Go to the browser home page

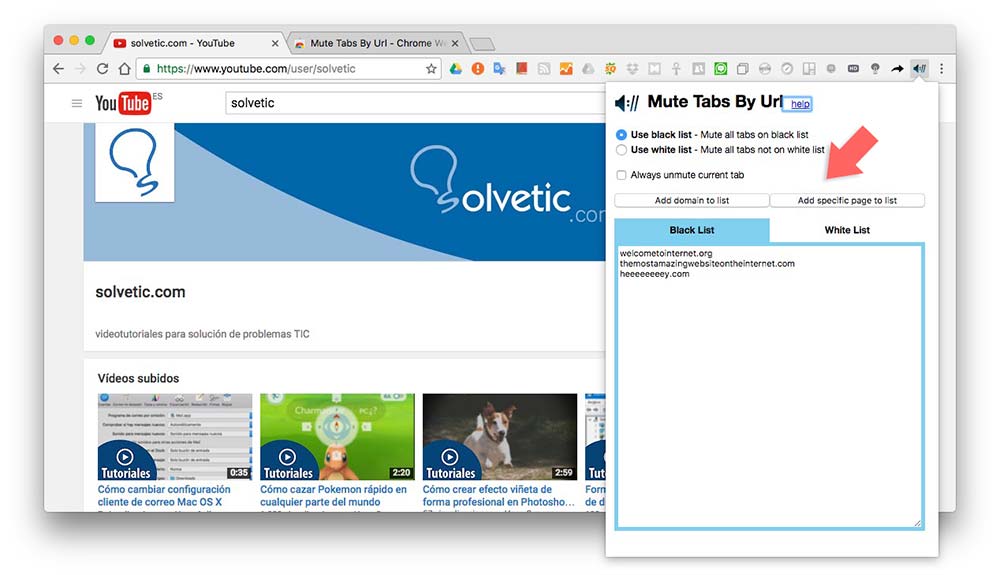124,69
